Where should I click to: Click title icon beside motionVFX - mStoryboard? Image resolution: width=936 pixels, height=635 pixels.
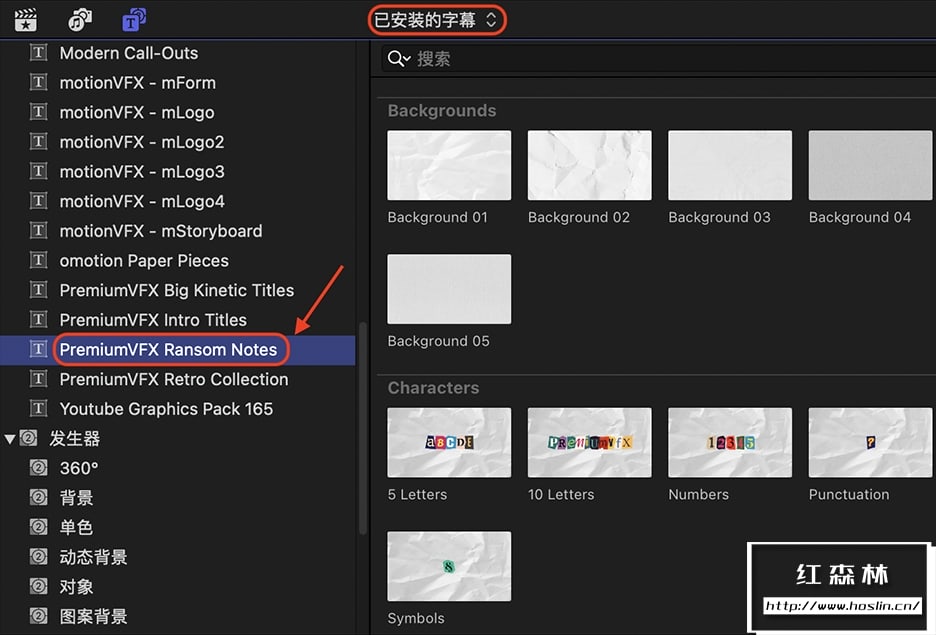tap(38, 230)
